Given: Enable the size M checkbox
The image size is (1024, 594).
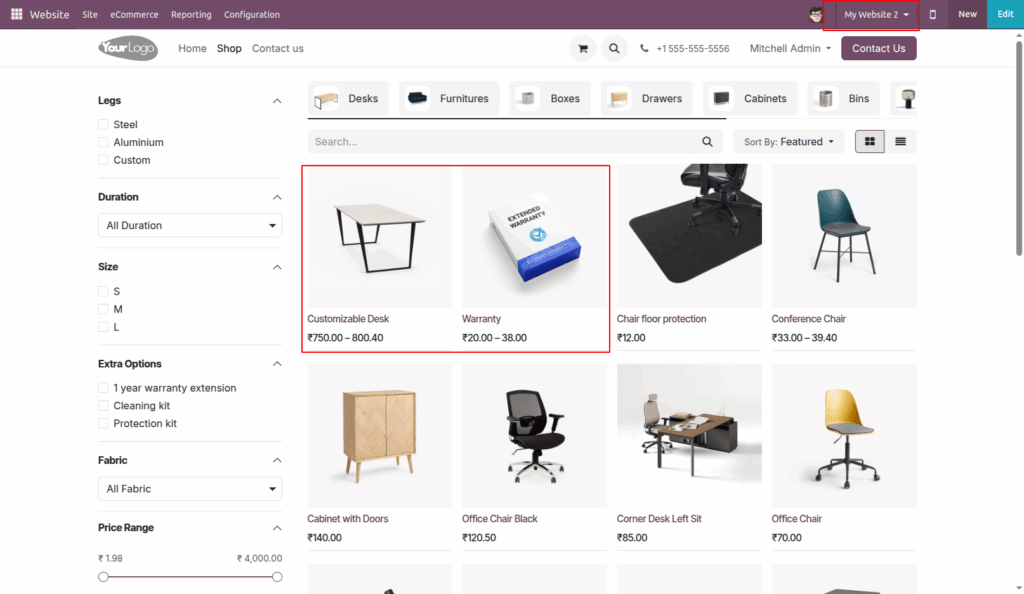Looking at the screenshot, I should click(103, 309).
